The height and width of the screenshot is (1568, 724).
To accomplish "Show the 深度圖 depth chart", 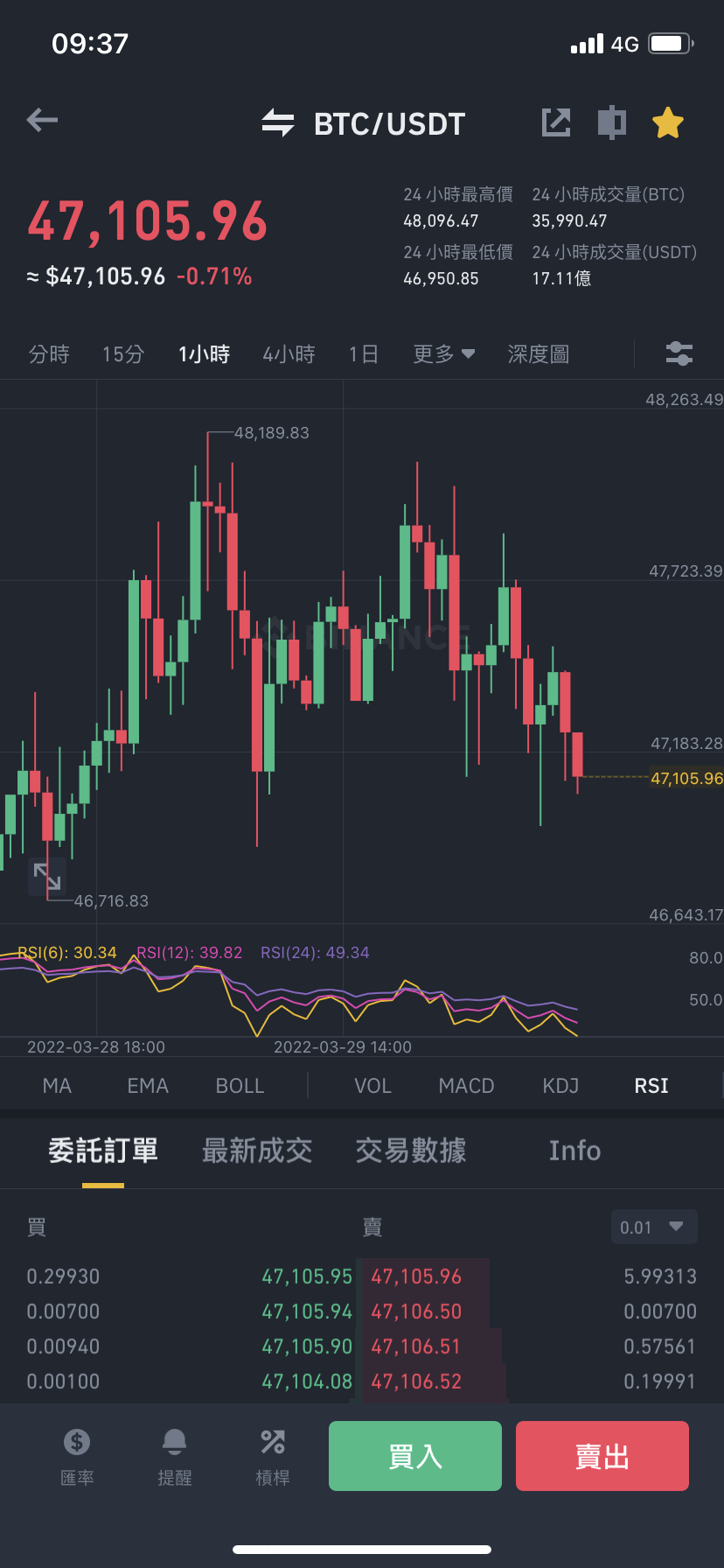I will pyautogui.click(x=539, y=354).
